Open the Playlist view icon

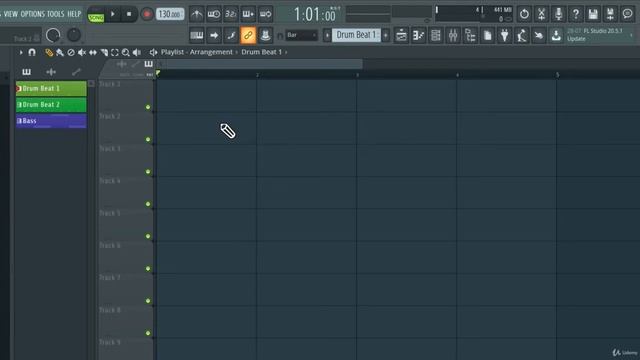pyautogui.click(x=401, y=36)
